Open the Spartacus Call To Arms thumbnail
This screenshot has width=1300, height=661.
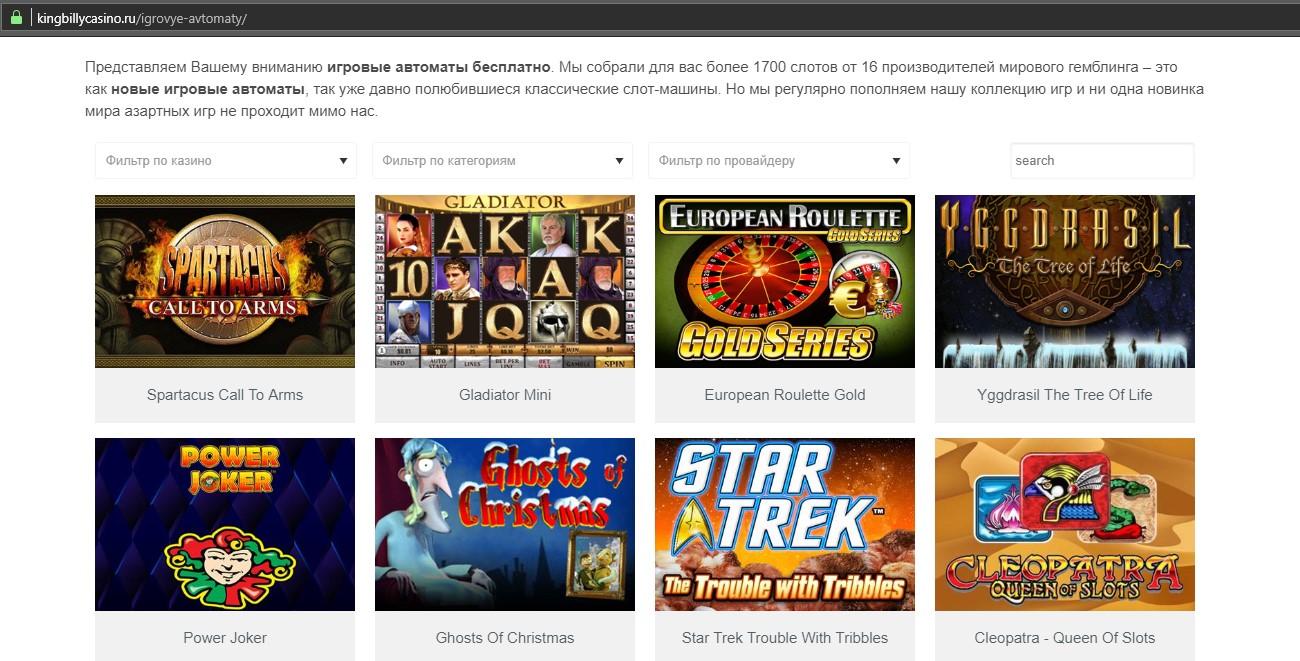[225, 281]
